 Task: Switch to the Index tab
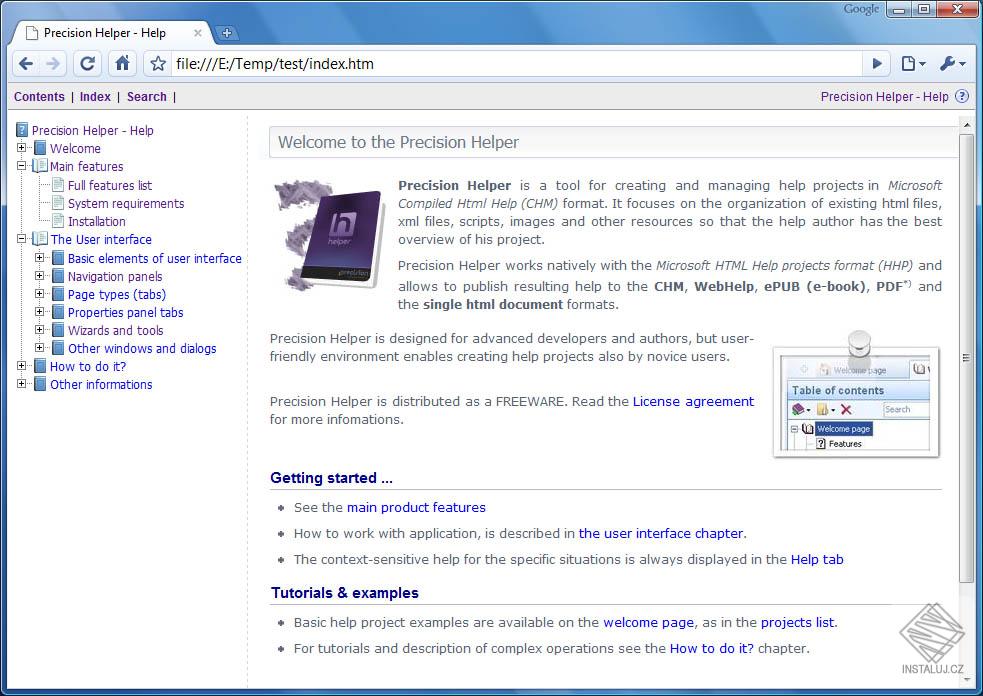click(95, 97)
